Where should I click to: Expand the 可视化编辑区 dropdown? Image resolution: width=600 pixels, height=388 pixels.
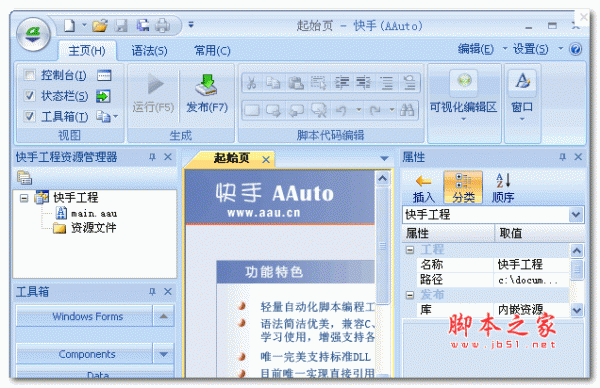pos(464,119)
